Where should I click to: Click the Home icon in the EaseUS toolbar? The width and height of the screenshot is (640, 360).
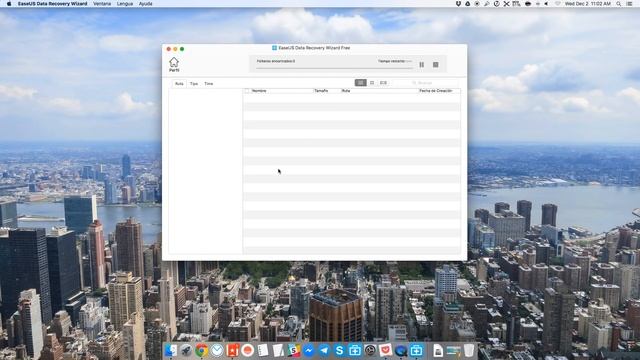pyautogui.click(x=174, y=64)
